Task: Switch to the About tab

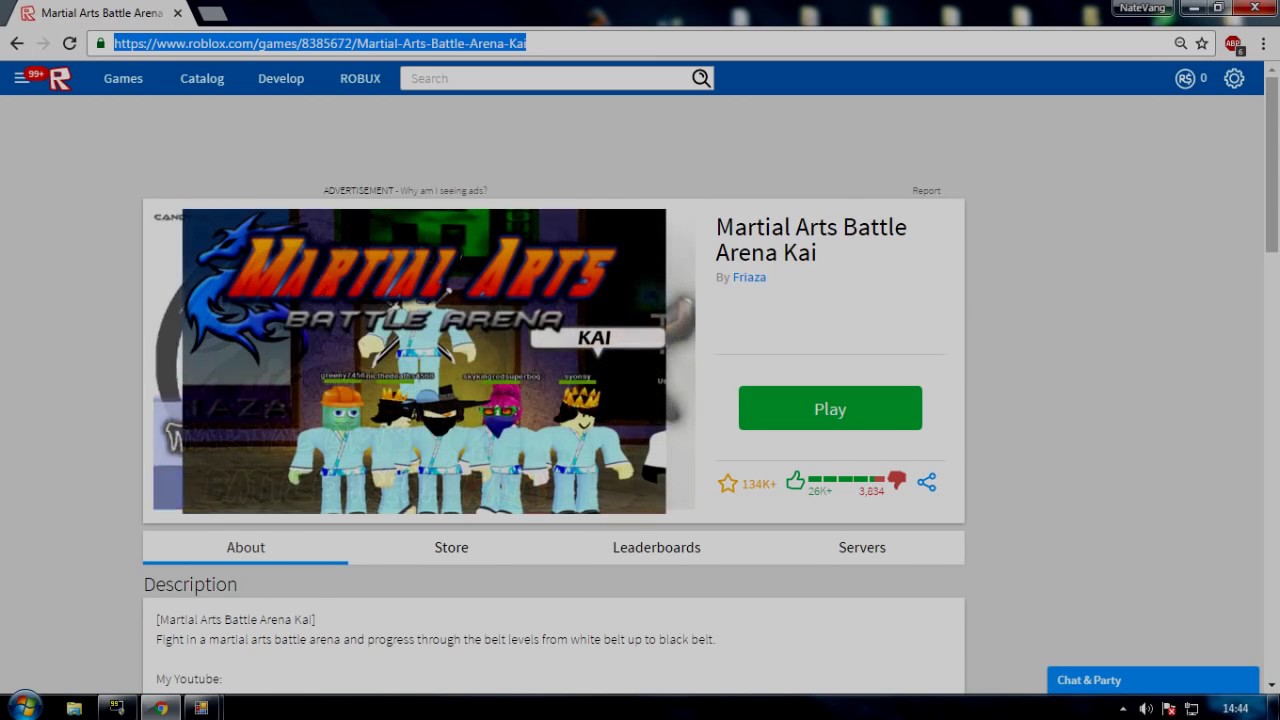Action: pos(246,547)
